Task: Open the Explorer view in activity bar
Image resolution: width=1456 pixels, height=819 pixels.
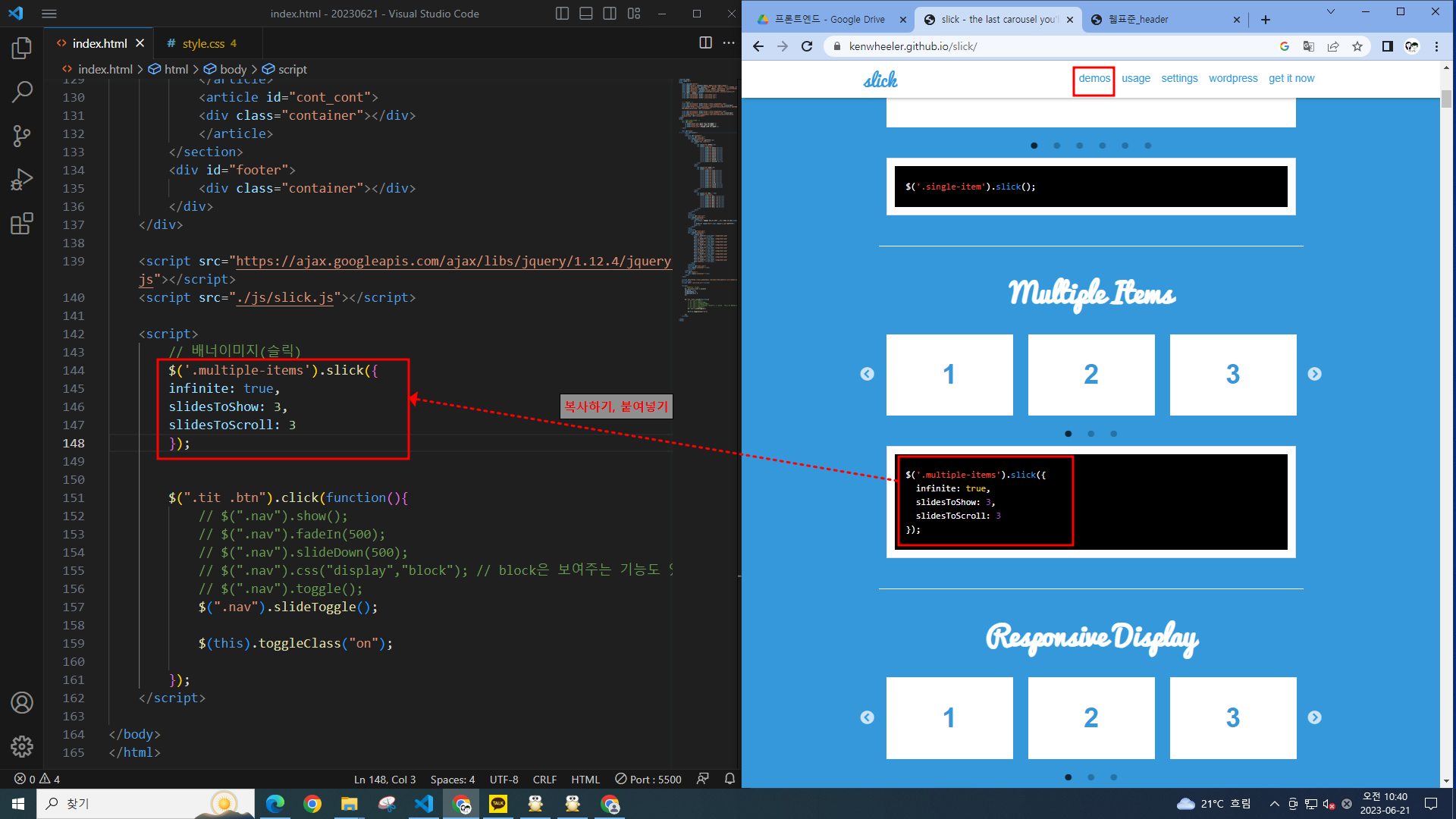Action: [x=22, y=49]
